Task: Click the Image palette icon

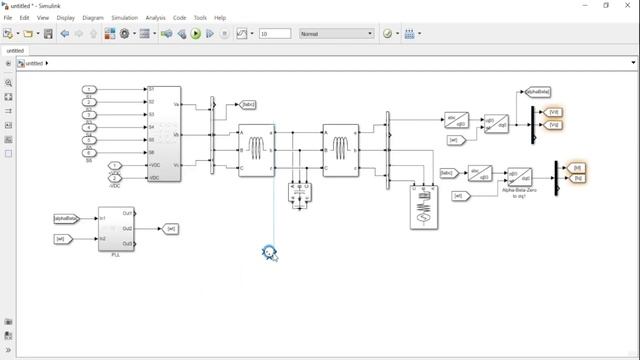Action: tap(8, 140)
